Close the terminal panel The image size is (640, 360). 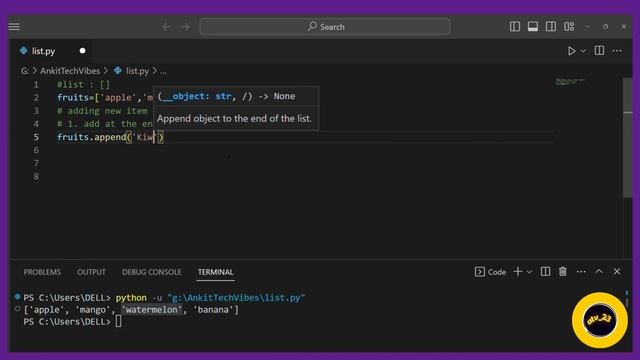[617, 271]
